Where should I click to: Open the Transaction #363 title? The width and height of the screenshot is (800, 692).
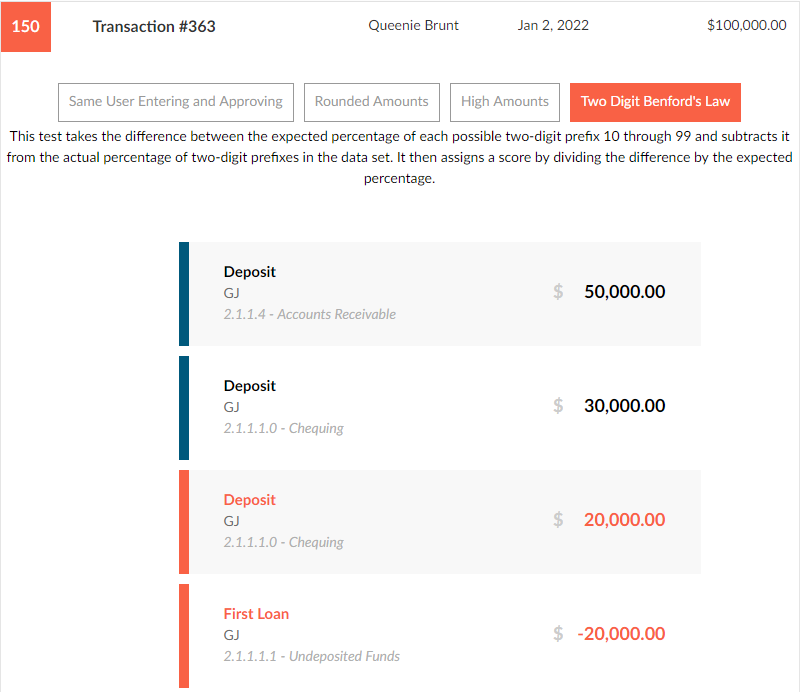pos(154,26)
